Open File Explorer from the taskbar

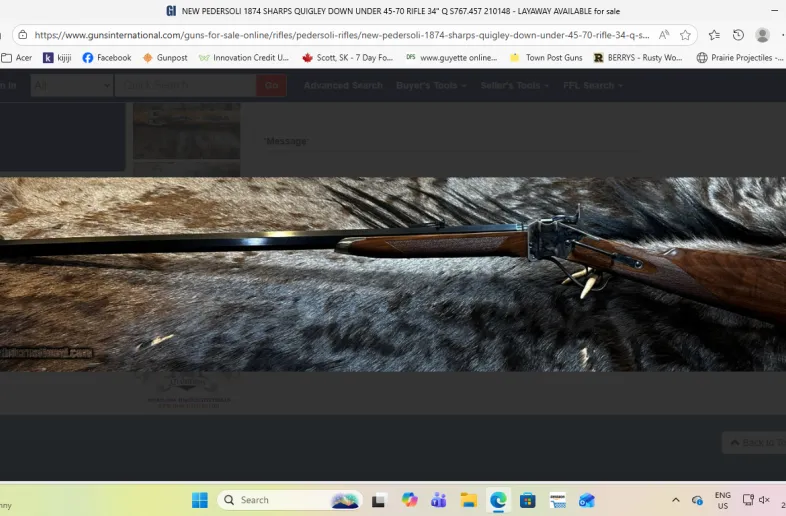click(467, 500)
